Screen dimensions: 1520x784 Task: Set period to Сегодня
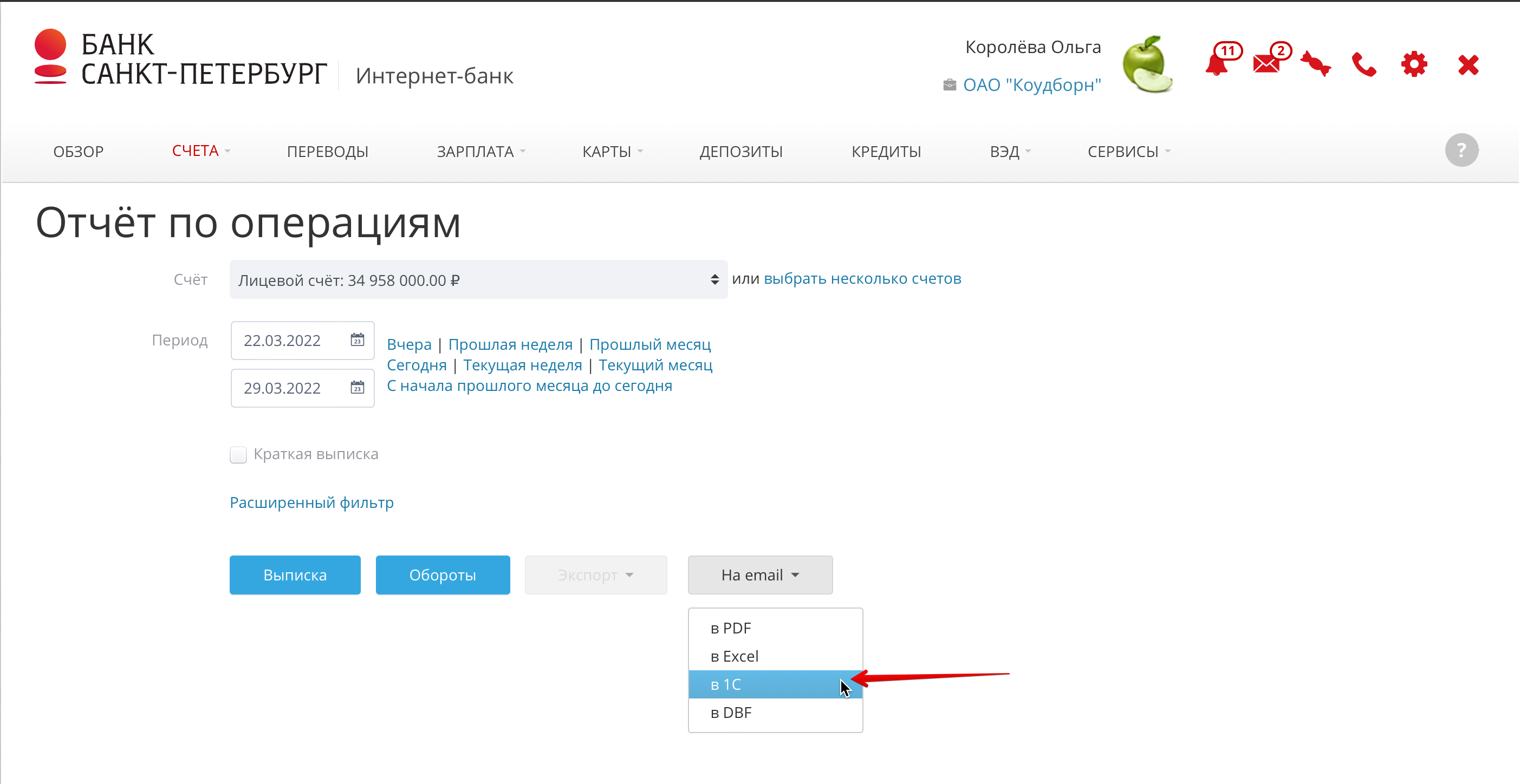417,365
